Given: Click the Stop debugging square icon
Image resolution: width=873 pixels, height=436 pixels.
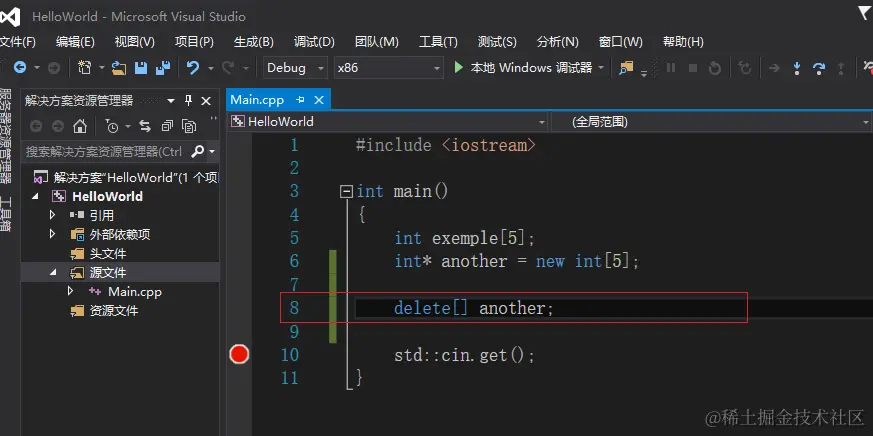Looking at the screenshot, I should 693,68.
